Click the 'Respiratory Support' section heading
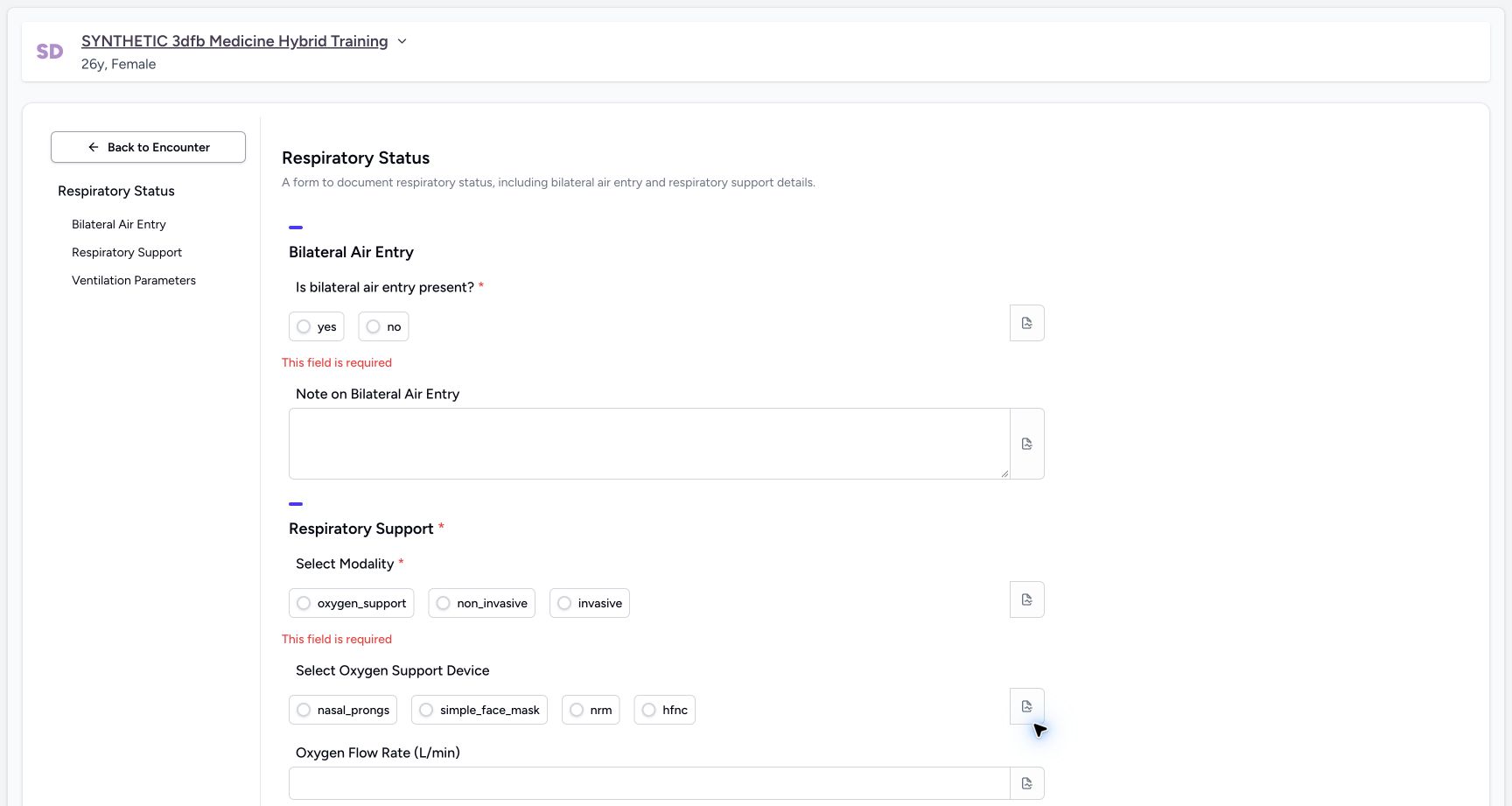 [360, 529]
